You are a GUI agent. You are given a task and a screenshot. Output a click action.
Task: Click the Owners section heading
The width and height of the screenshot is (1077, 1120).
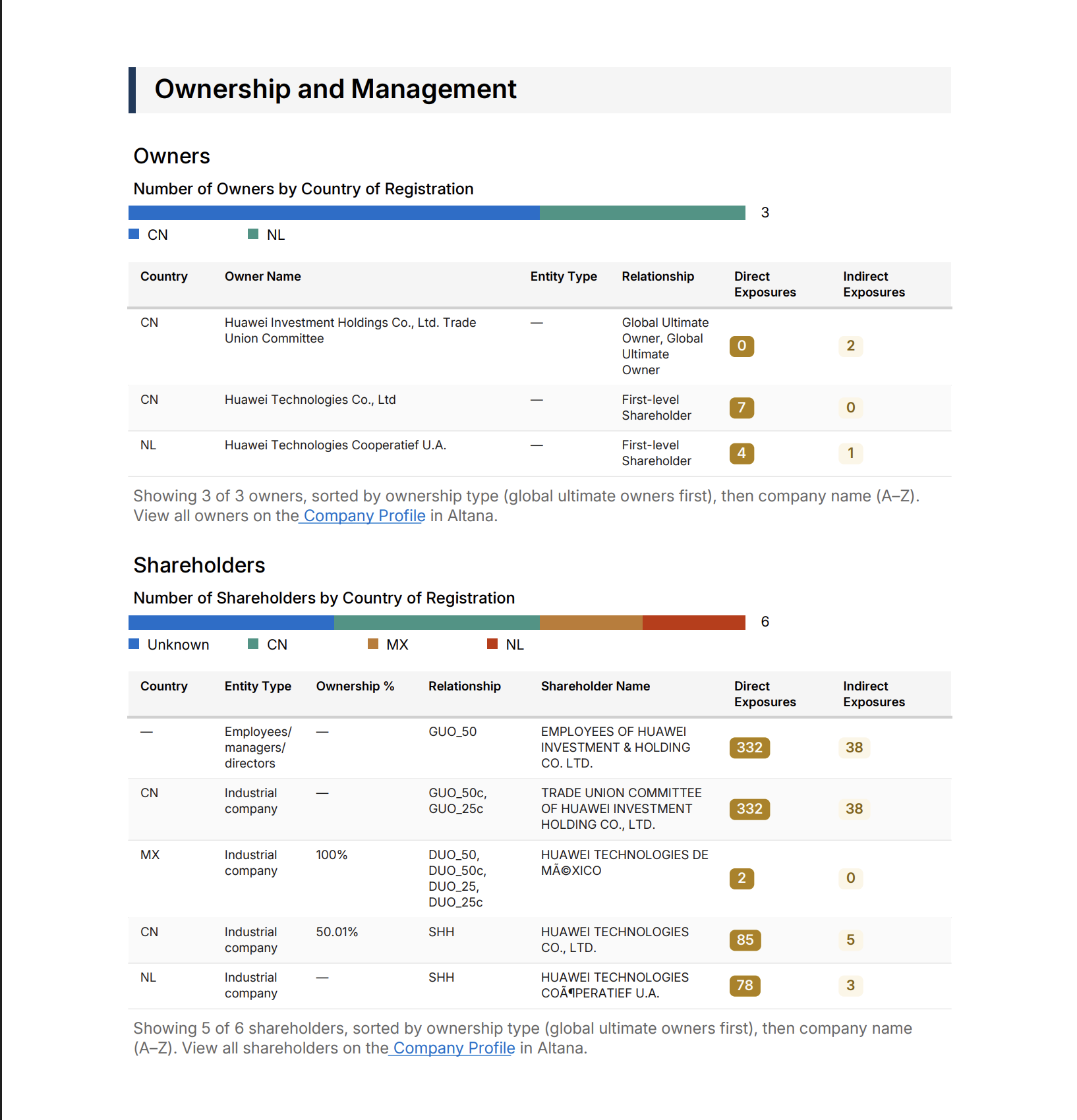tap(171, 156)
